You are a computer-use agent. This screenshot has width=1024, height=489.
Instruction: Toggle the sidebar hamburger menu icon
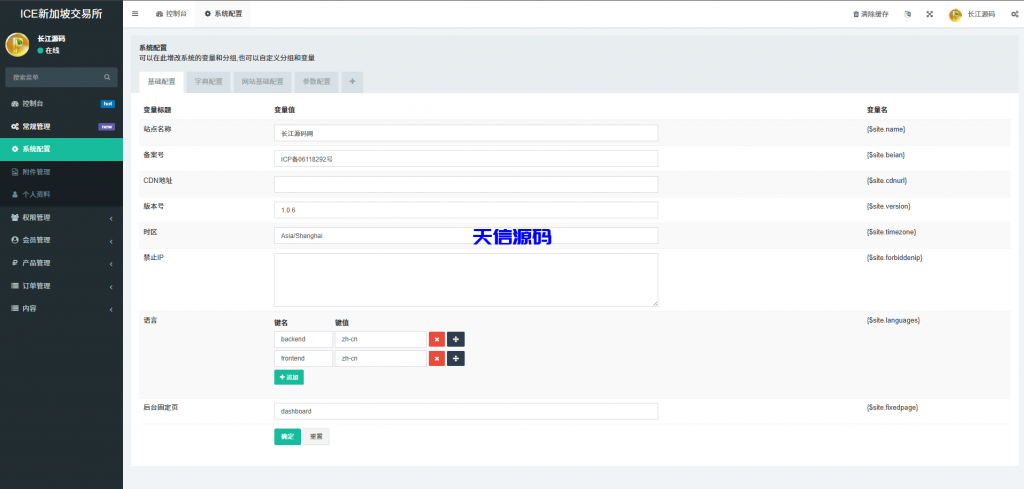pos(135,14)
